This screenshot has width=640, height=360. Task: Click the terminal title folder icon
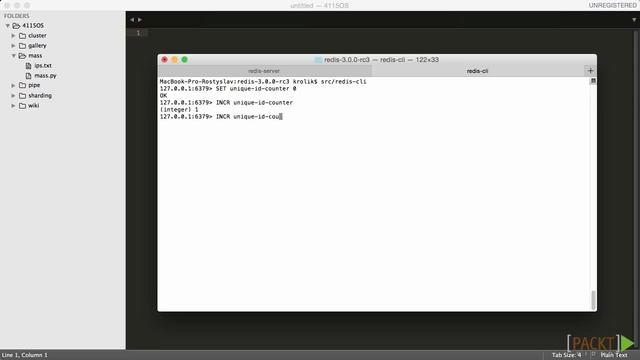click(318, 60)
